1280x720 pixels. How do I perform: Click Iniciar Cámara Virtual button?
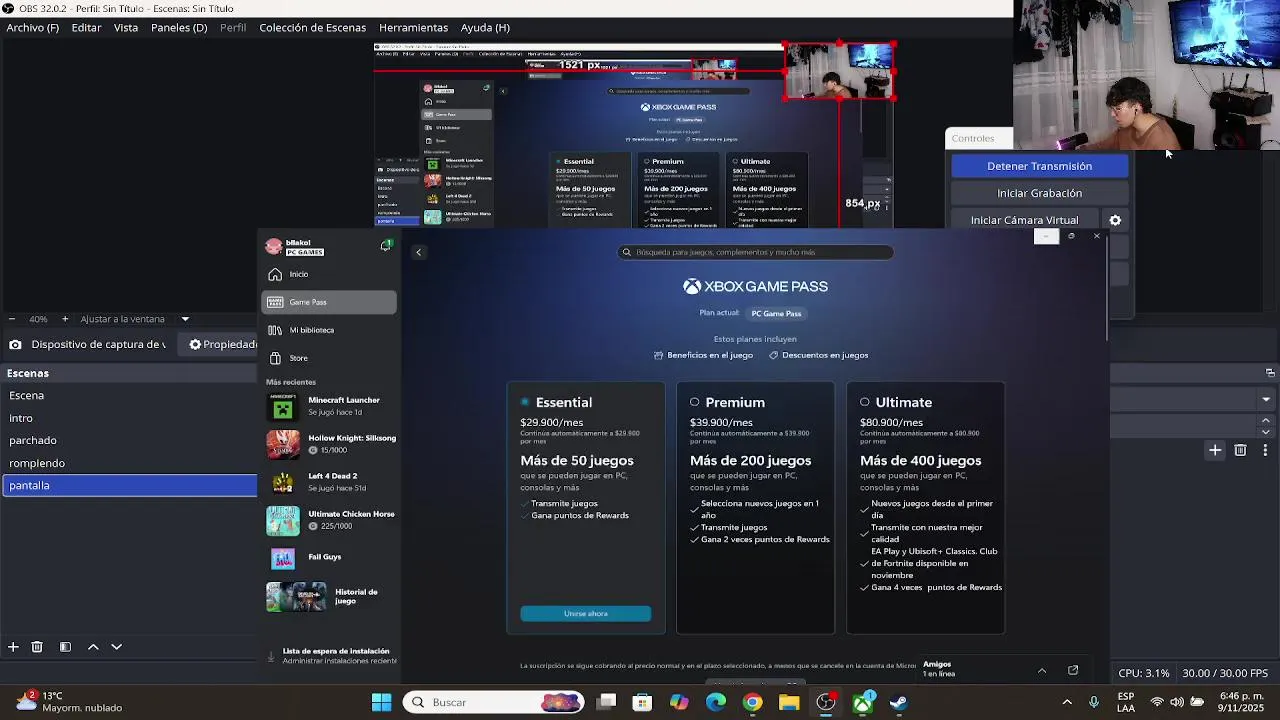click(1024, 220)
